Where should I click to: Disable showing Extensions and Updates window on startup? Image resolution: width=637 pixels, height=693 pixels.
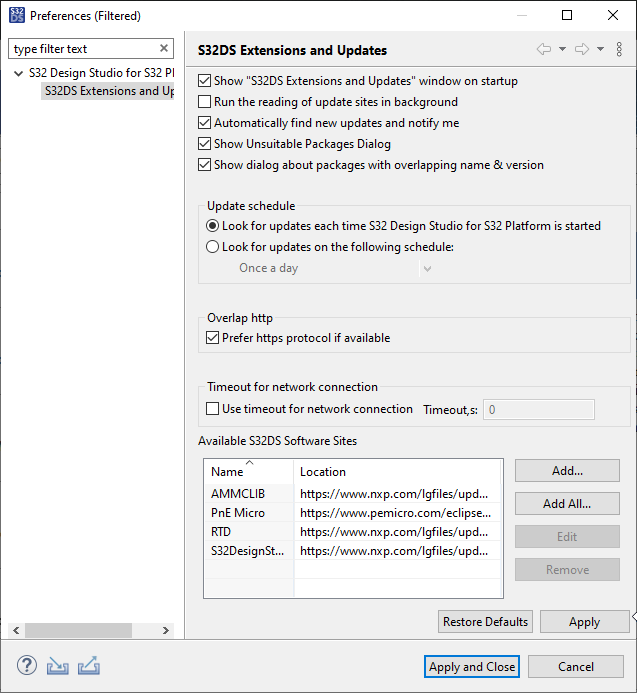click(x=205, y=81)
